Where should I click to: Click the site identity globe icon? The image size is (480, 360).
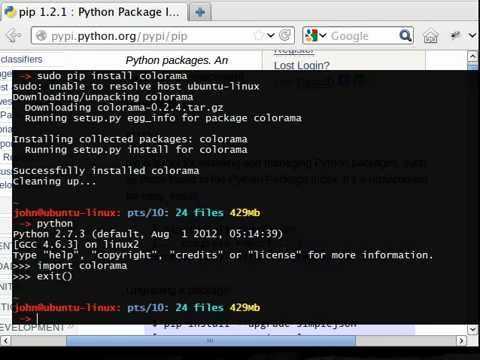[41, 36]
